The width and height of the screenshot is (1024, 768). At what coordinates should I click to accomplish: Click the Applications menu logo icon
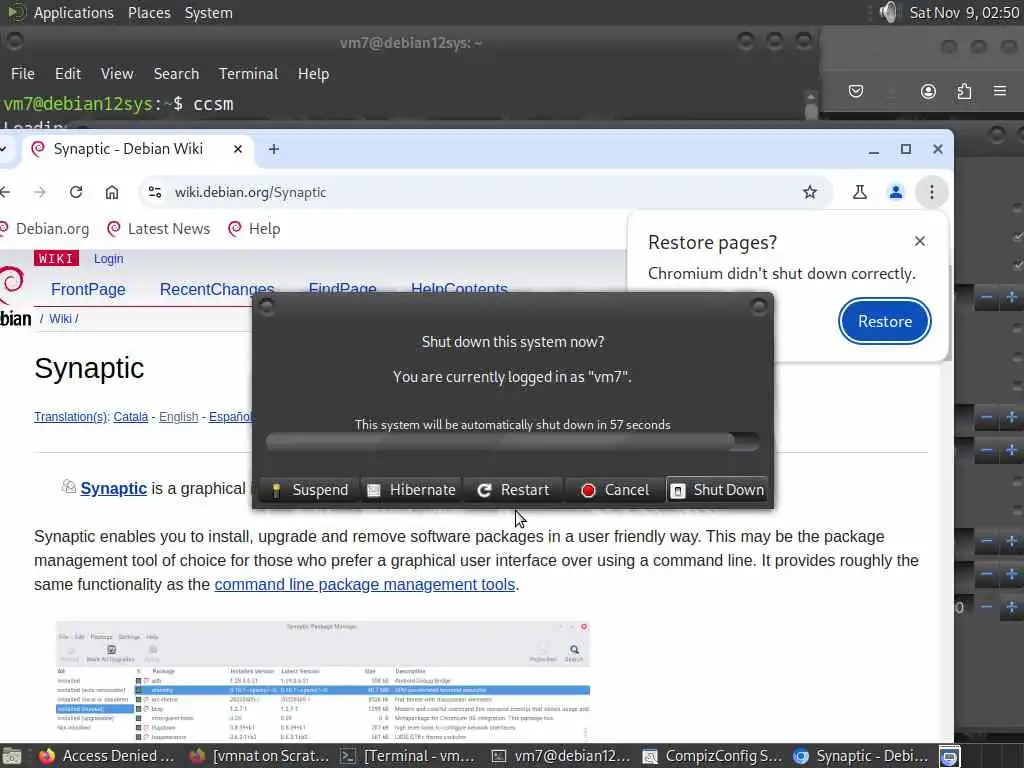point(16,12)
